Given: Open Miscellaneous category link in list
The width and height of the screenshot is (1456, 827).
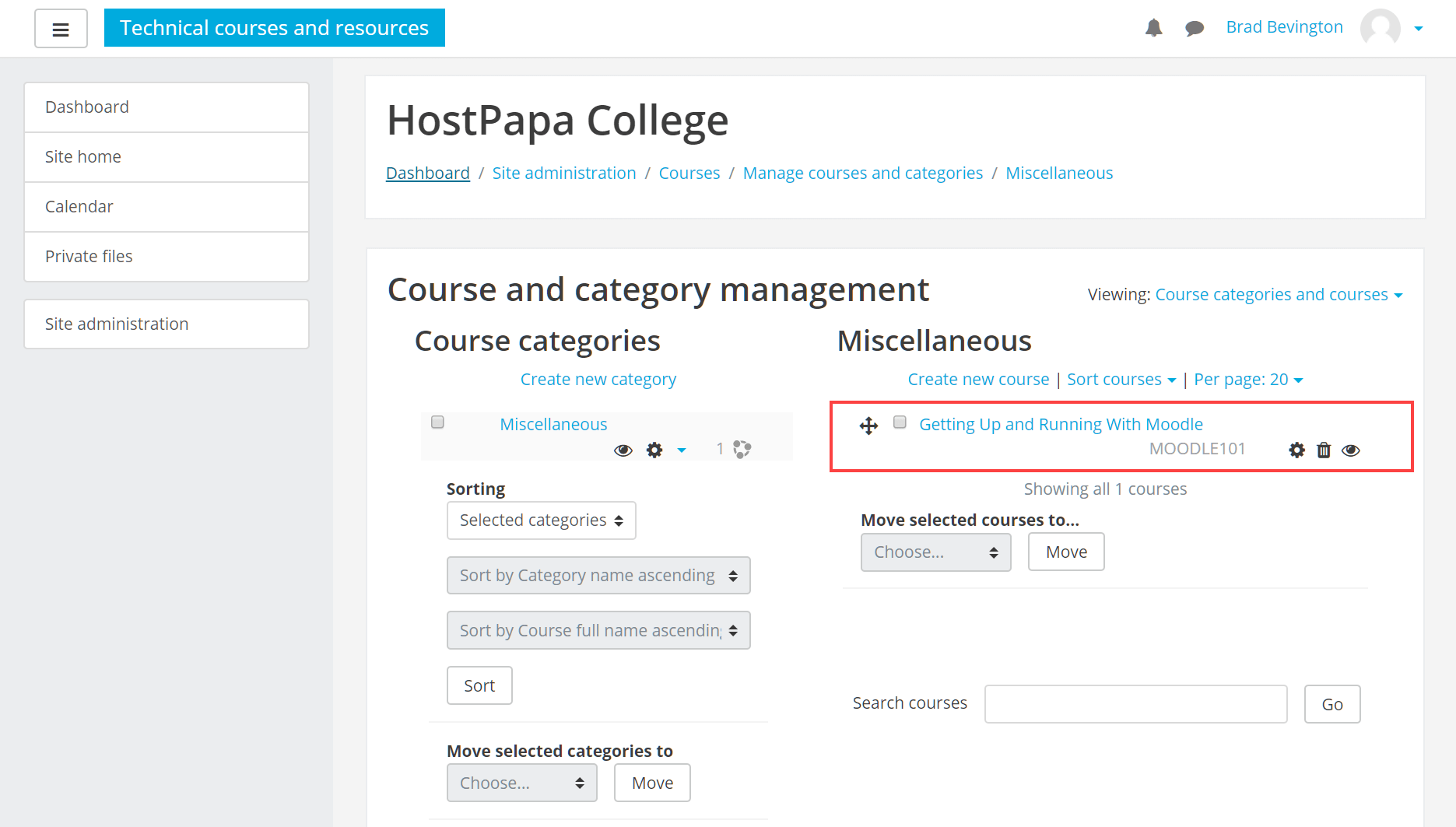Looking at the screenshot, I should click(x=553, y=425).
